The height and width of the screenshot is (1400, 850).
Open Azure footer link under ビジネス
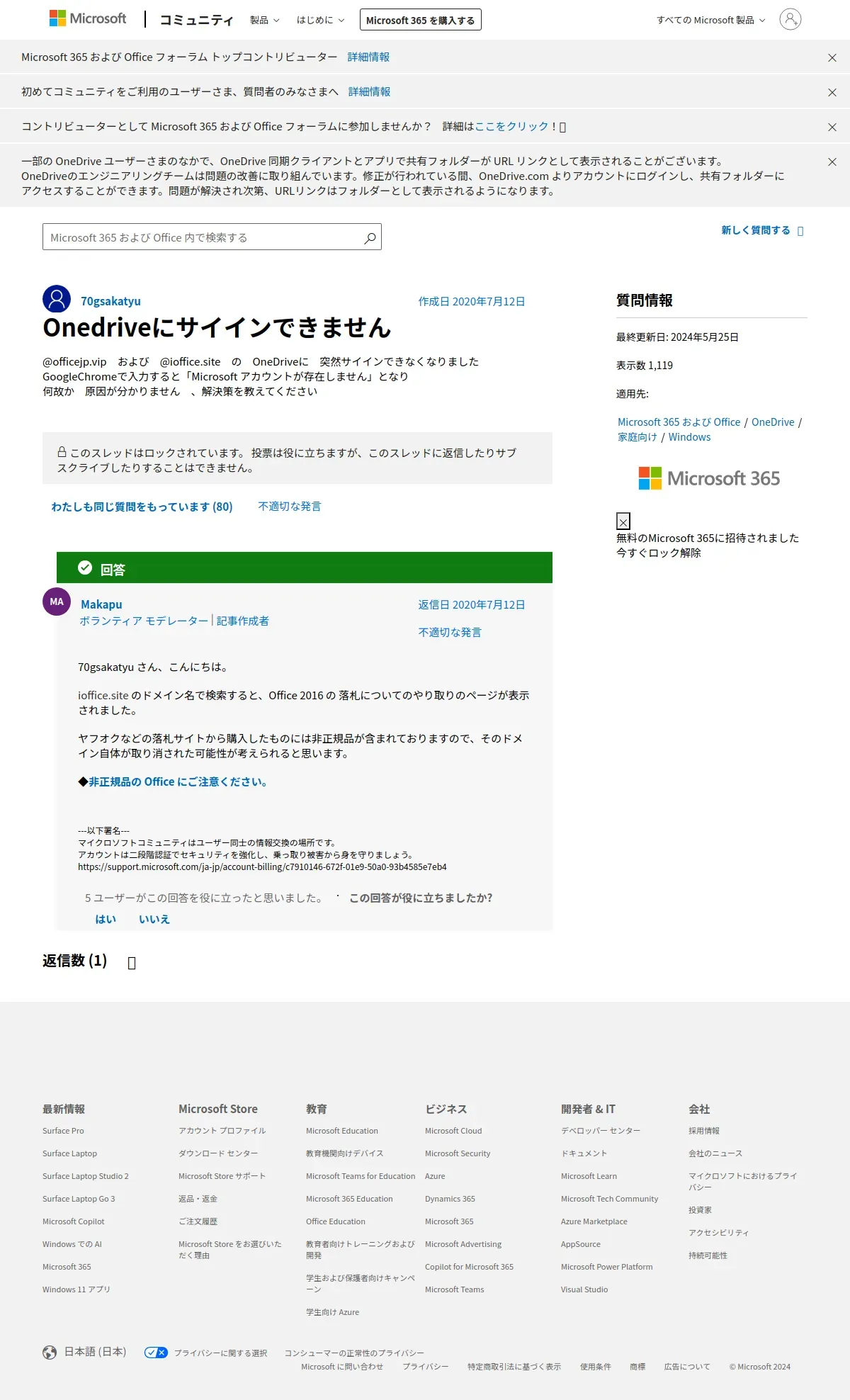pyautogui.click(x=435, y=1176)
